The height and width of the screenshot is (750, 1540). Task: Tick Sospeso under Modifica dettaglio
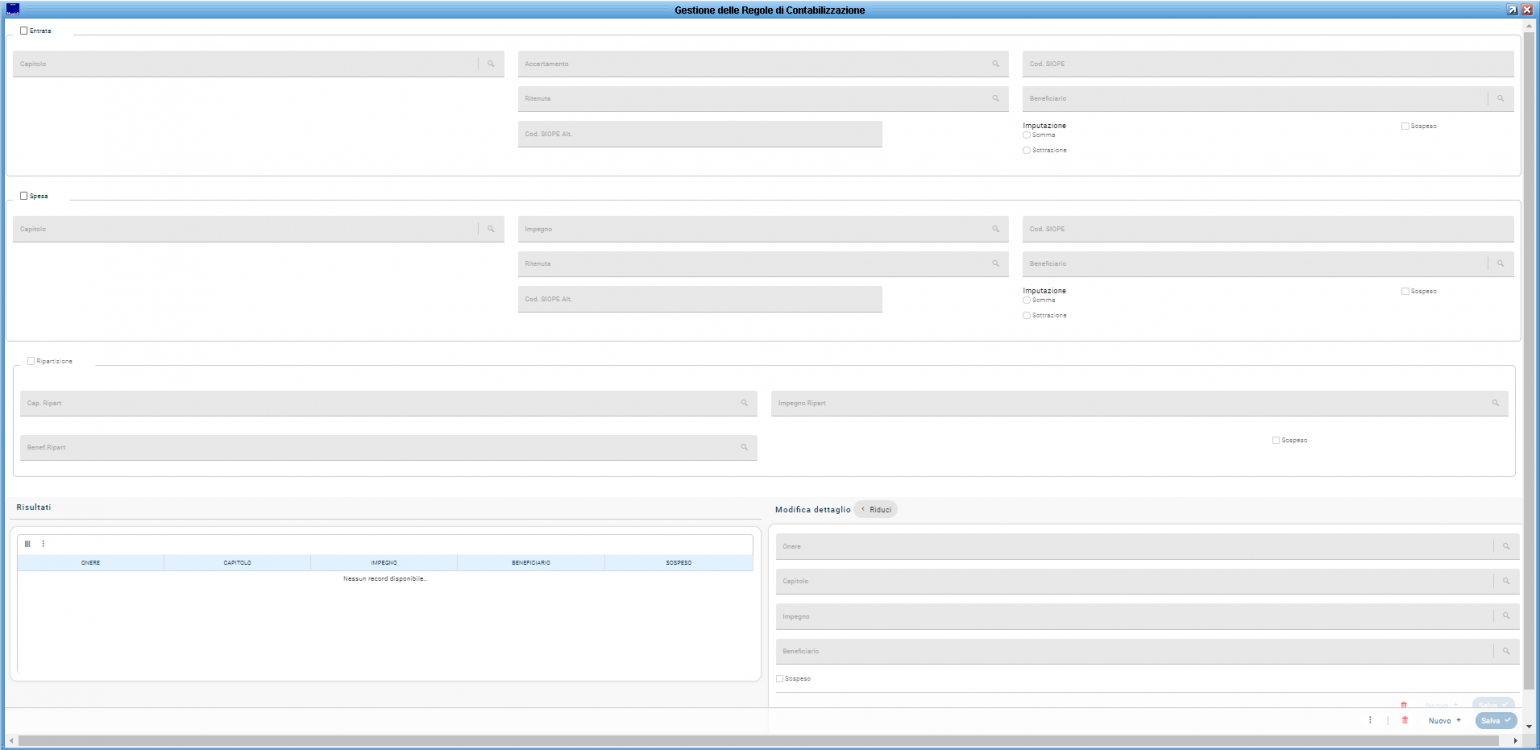click(x=780, y=679)
